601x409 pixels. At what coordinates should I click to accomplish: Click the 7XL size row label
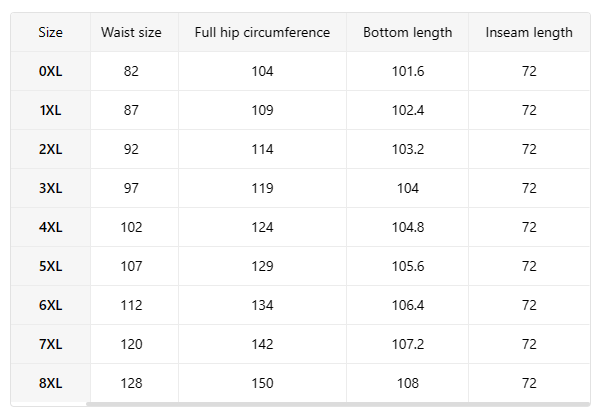51,344
